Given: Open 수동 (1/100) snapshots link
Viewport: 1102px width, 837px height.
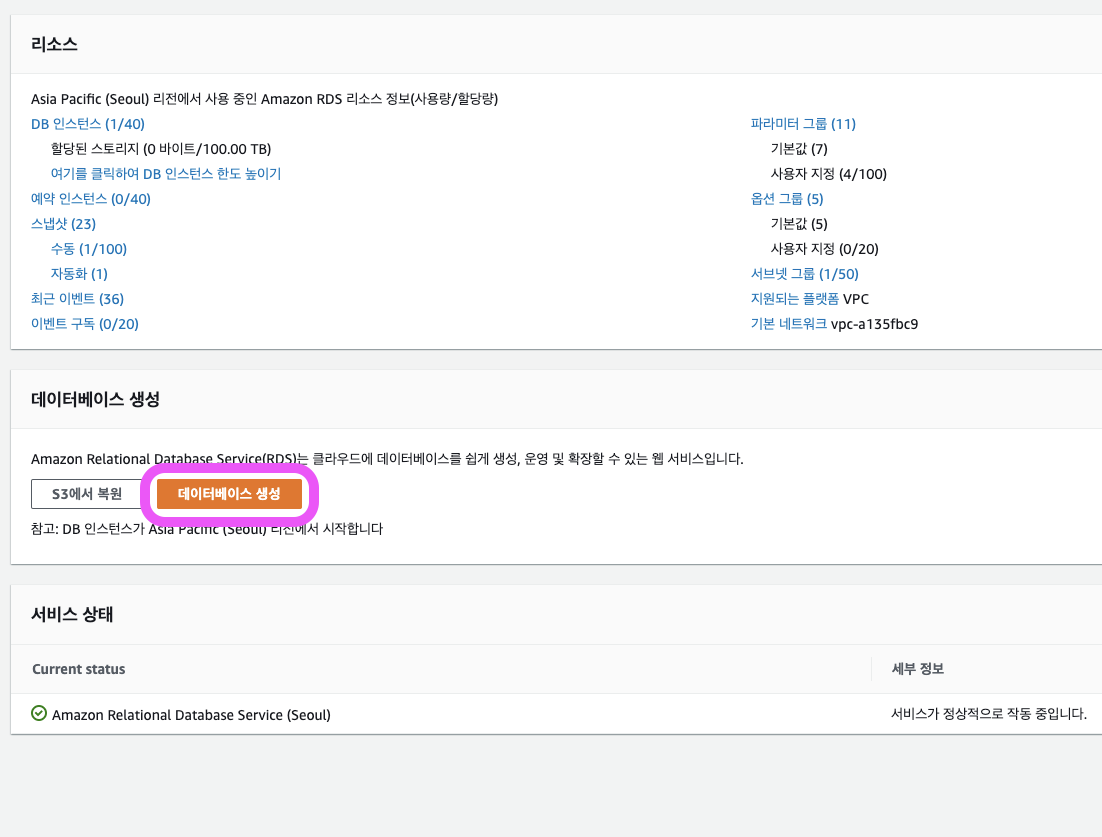Looking at the screenshot, I should (89, 249).
